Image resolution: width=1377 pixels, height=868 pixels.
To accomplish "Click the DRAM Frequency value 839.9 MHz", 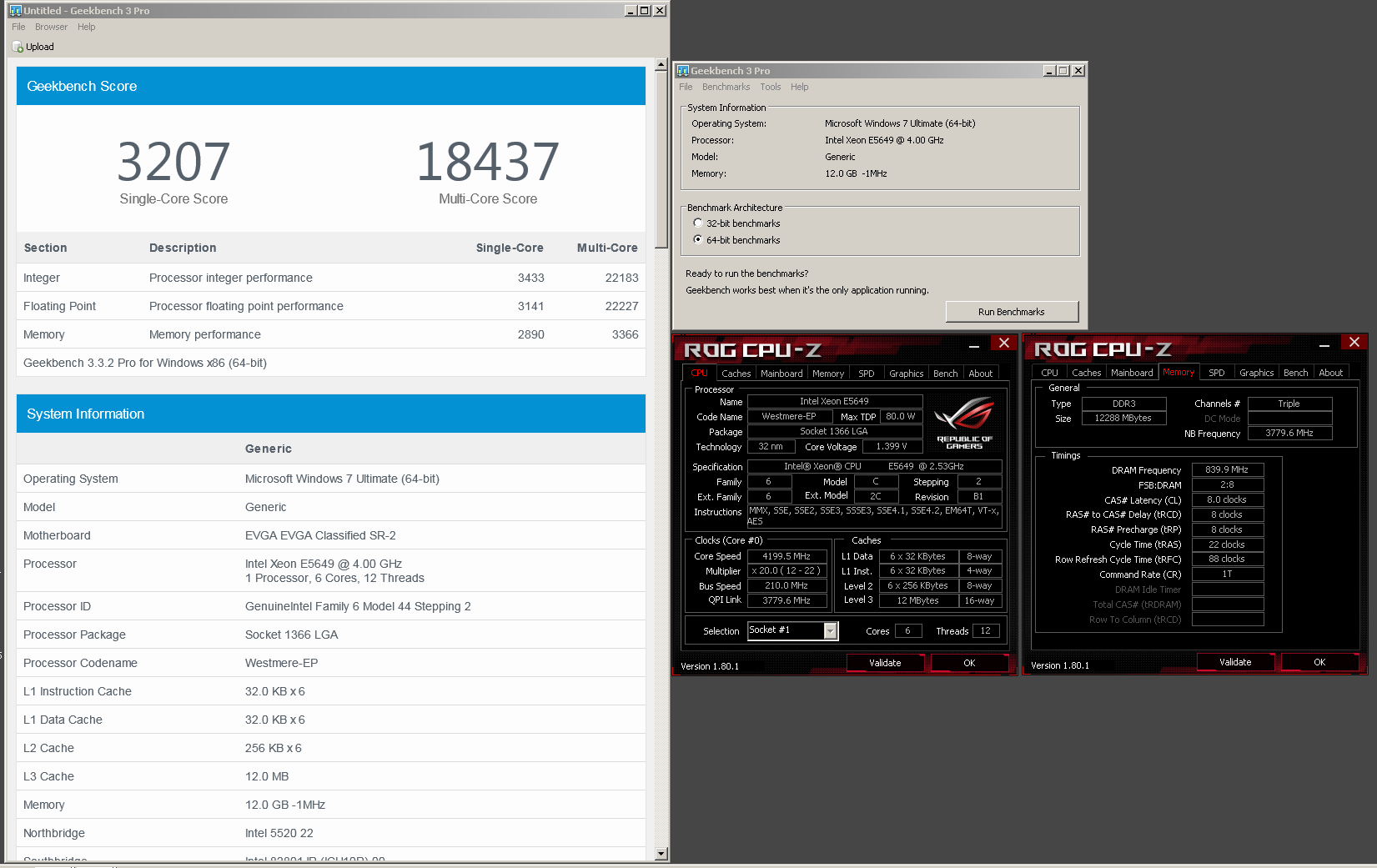I will pos(1227,469).
